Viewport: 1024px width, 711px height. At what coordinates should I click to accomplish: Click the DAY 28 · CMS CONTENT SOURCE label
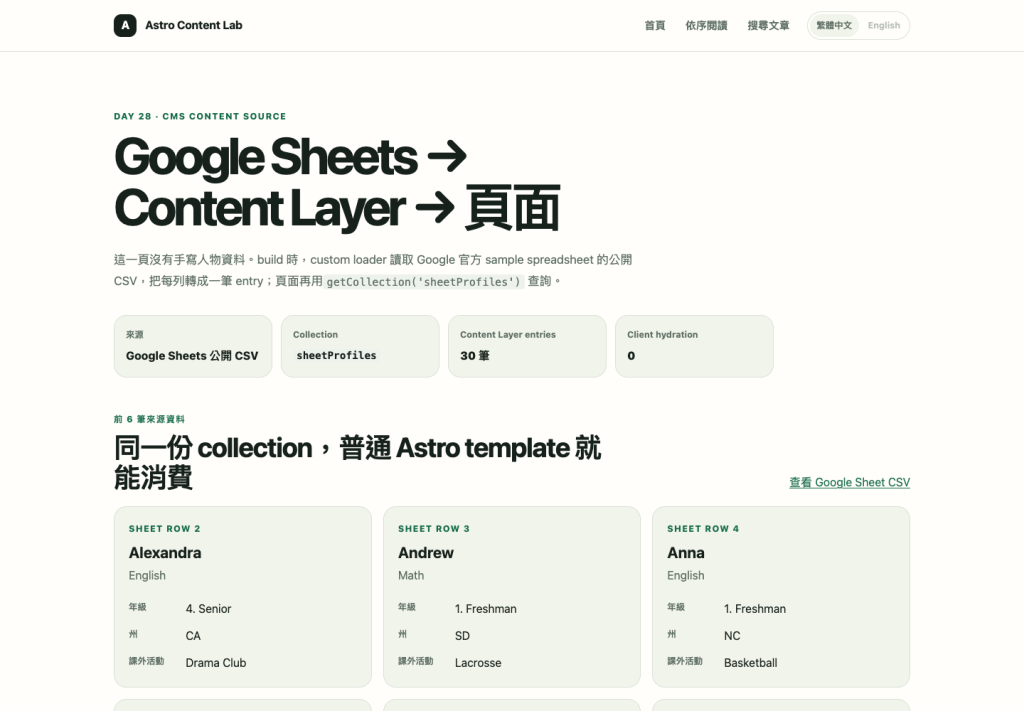point(200,116)
